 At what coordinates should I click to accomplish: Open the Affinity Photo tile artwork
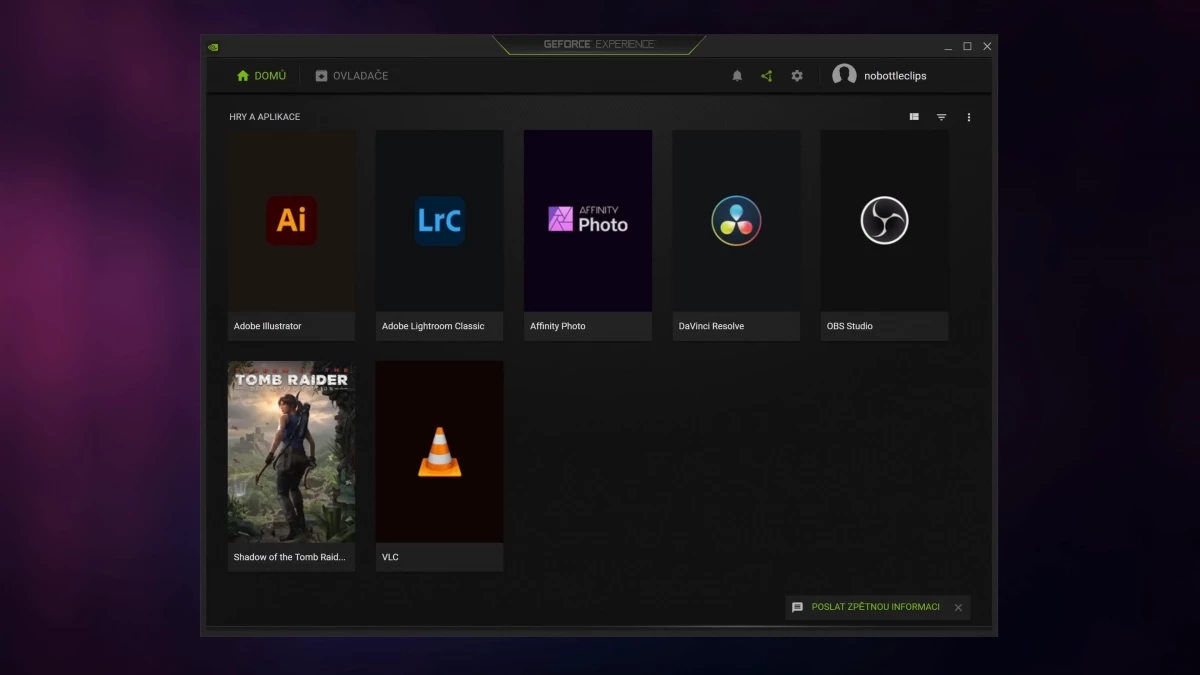click(588, 220)
